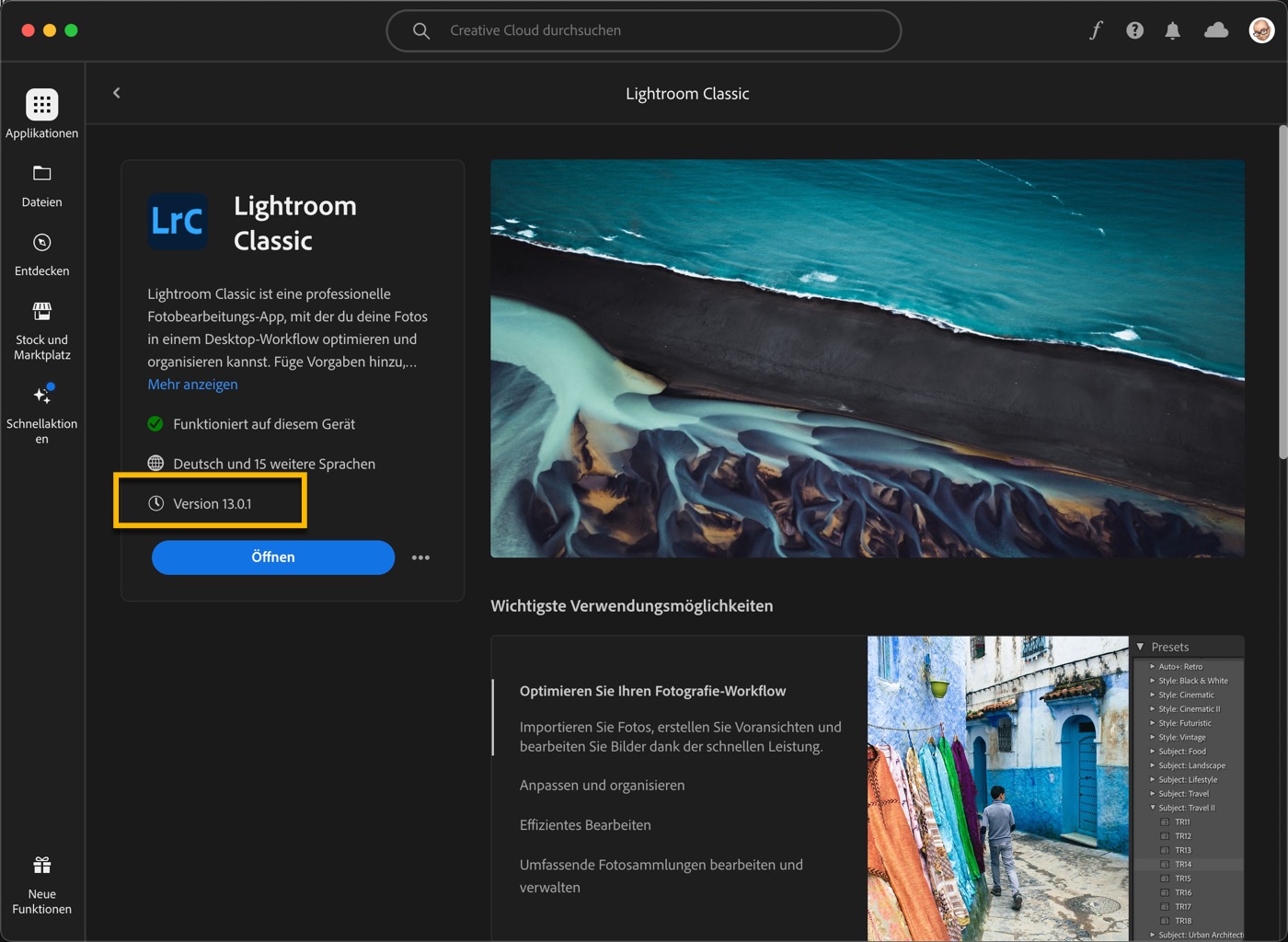The height and width of the screenshot is (942, 1288).
Task: Click the aerial coastline hero image
Action: coord(867,358)
